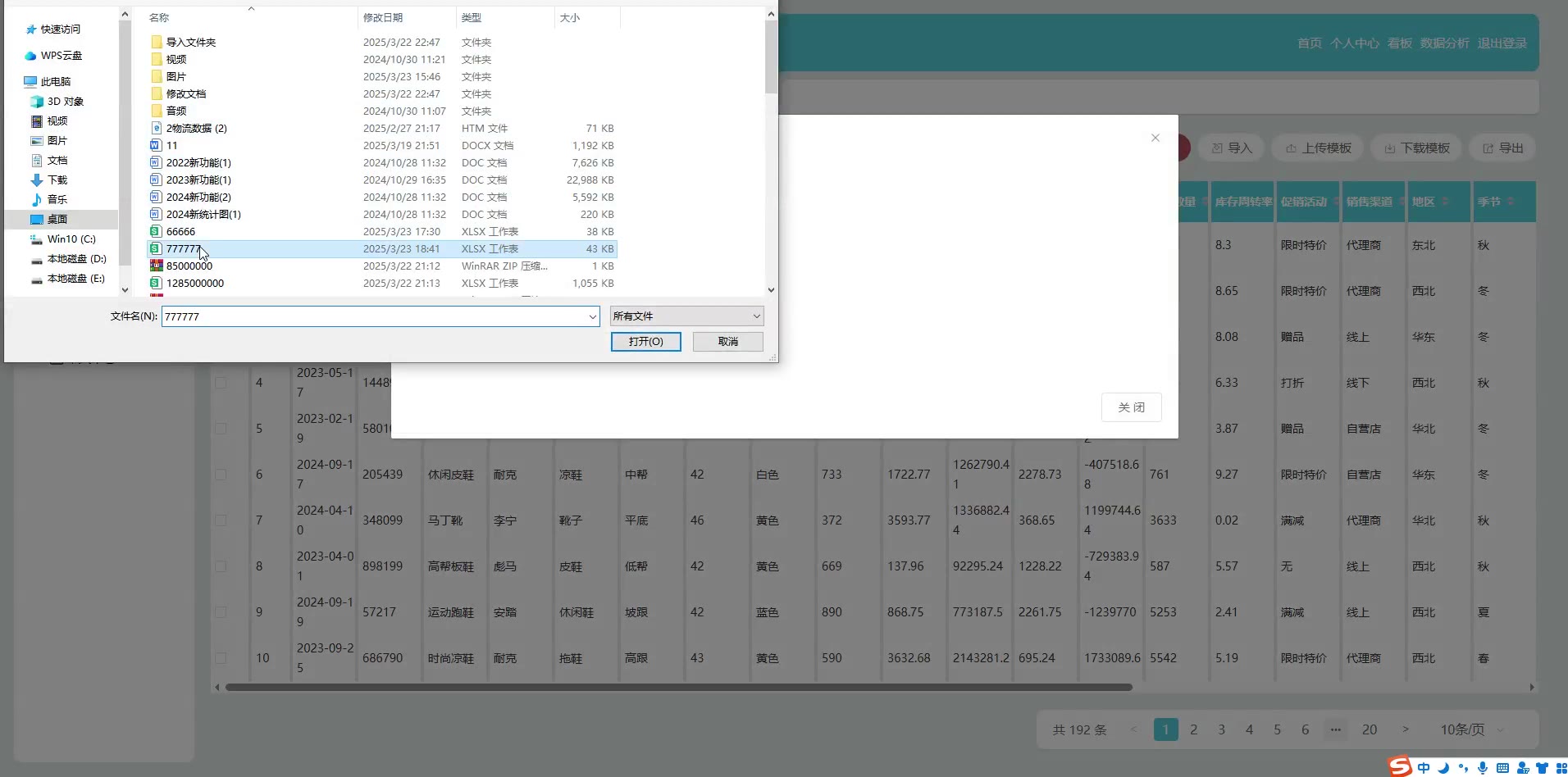Open the 10条/页 page size dropdown
This screenshot has height=777, width=1568.
(1472, 729)
